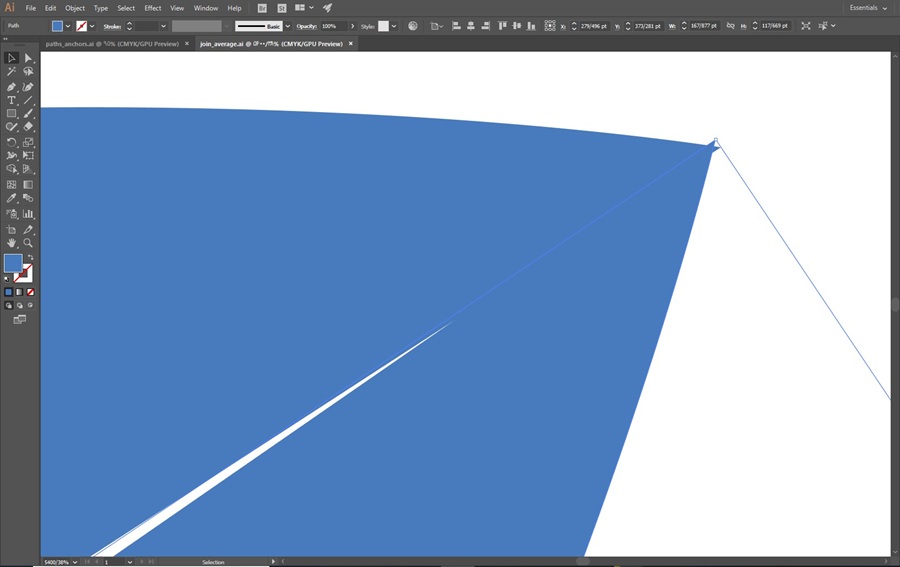
Task: Set paint mode to Color
Action: coord(8,292)
